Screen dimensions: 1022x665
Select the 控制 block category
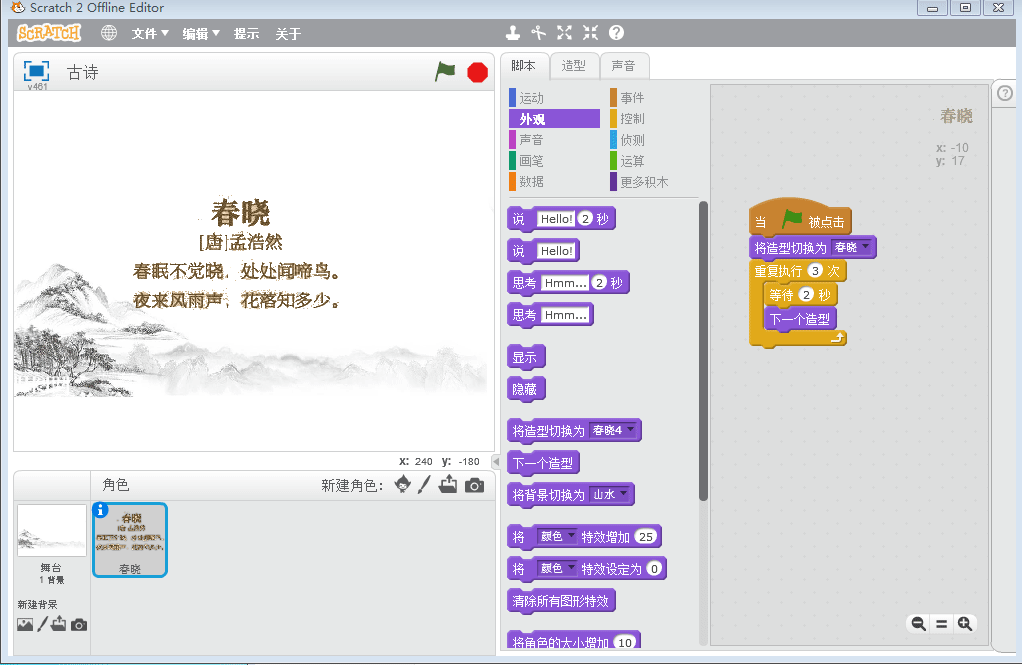coord(654,119)
